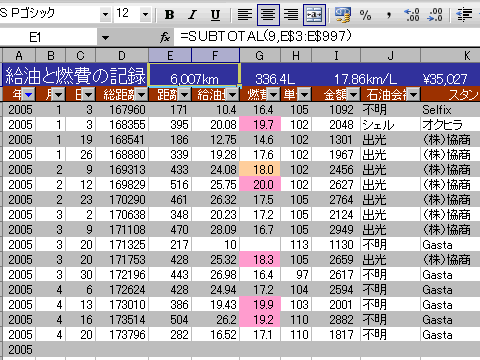Select cell with total distance 171325
Viewport: 480px width, 360px height.
pyautogui.click(x=122, y=245)
